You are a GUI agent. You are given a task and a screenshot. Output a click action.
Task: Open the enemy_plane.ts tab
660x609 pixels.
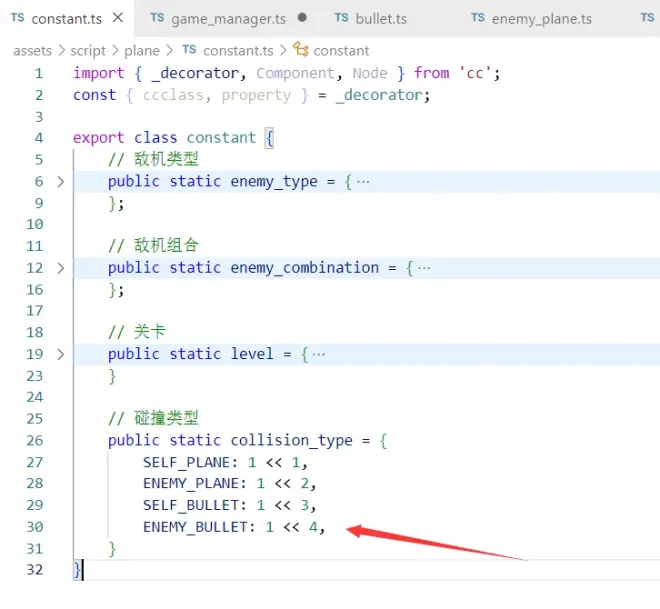click(x=541, y=19)
